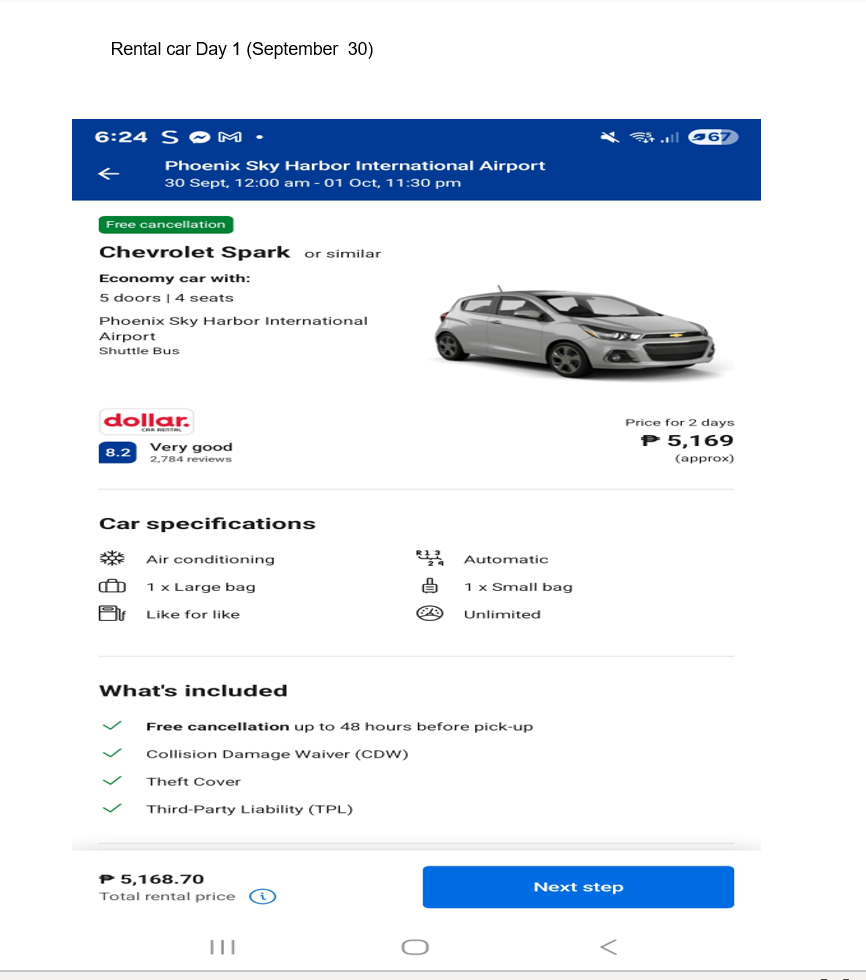
Task: Click the automatic transmission gear icon
Action: pyautogui.click(x=428, y=558)
